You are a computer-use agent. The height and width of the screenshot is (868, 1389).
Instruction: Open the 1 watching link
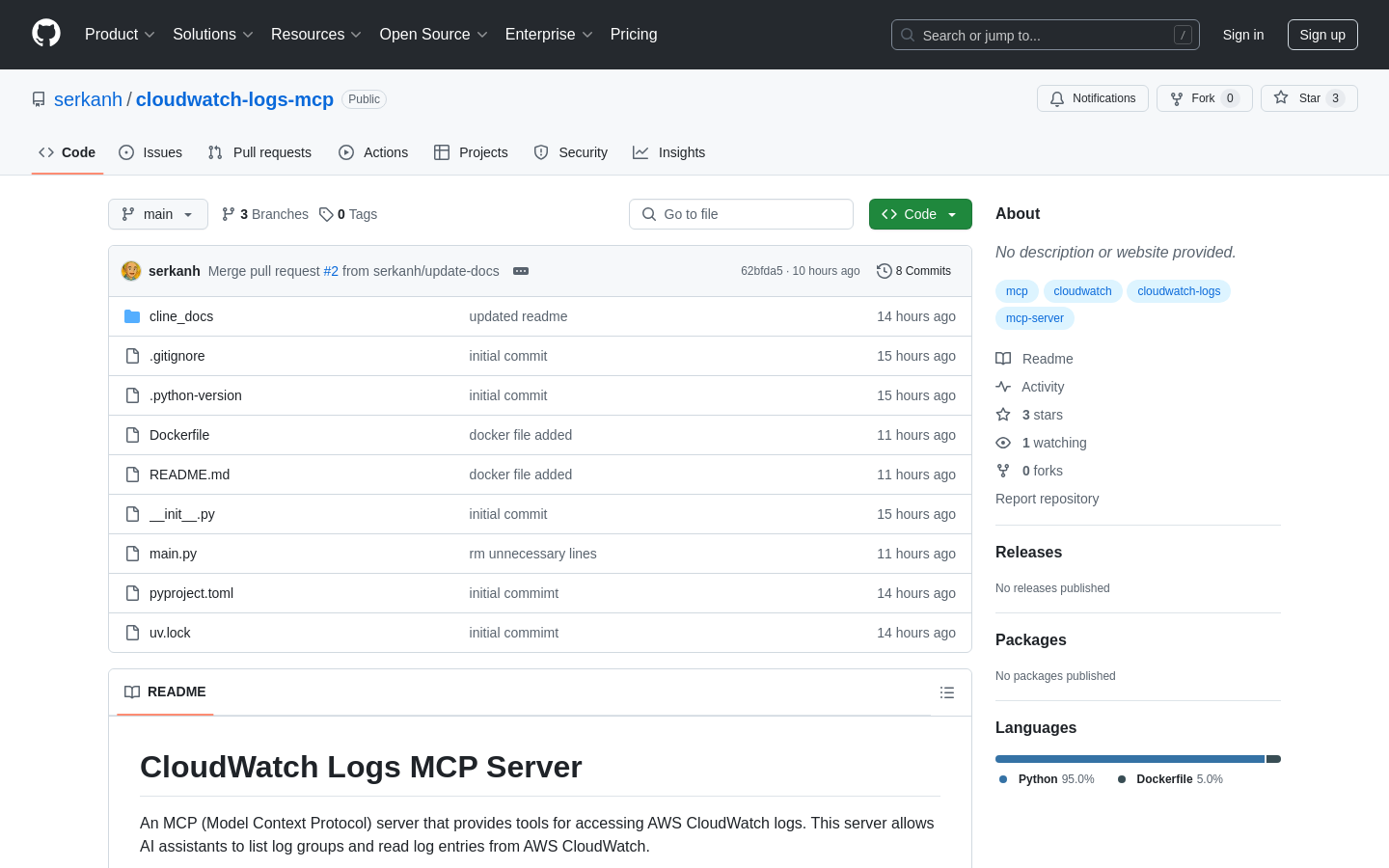click(1041, 443)
